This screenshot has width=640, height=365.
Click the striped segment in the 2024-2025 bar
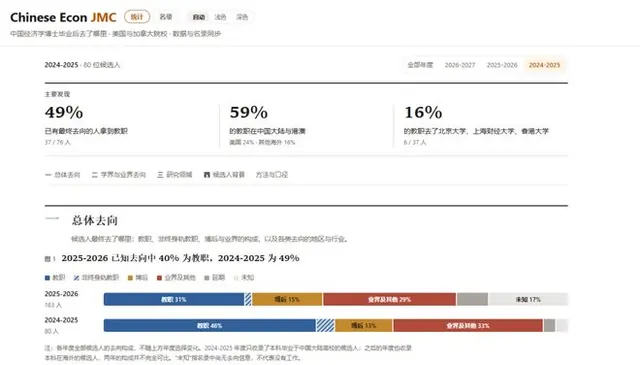325,325
